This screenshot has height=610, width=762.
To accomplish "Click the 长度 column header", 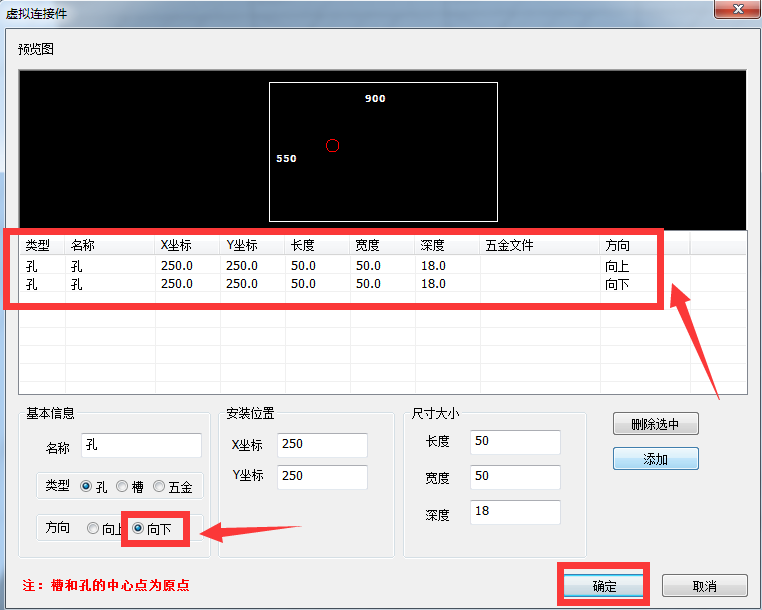I will (x=318, y=245).
